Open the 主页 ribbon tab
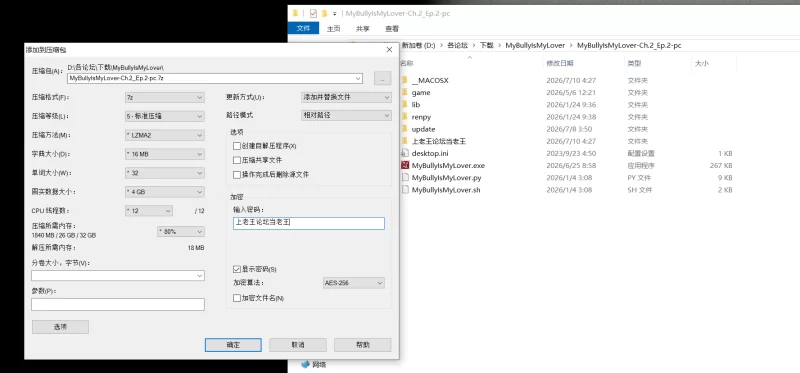 tap(334, 29)
